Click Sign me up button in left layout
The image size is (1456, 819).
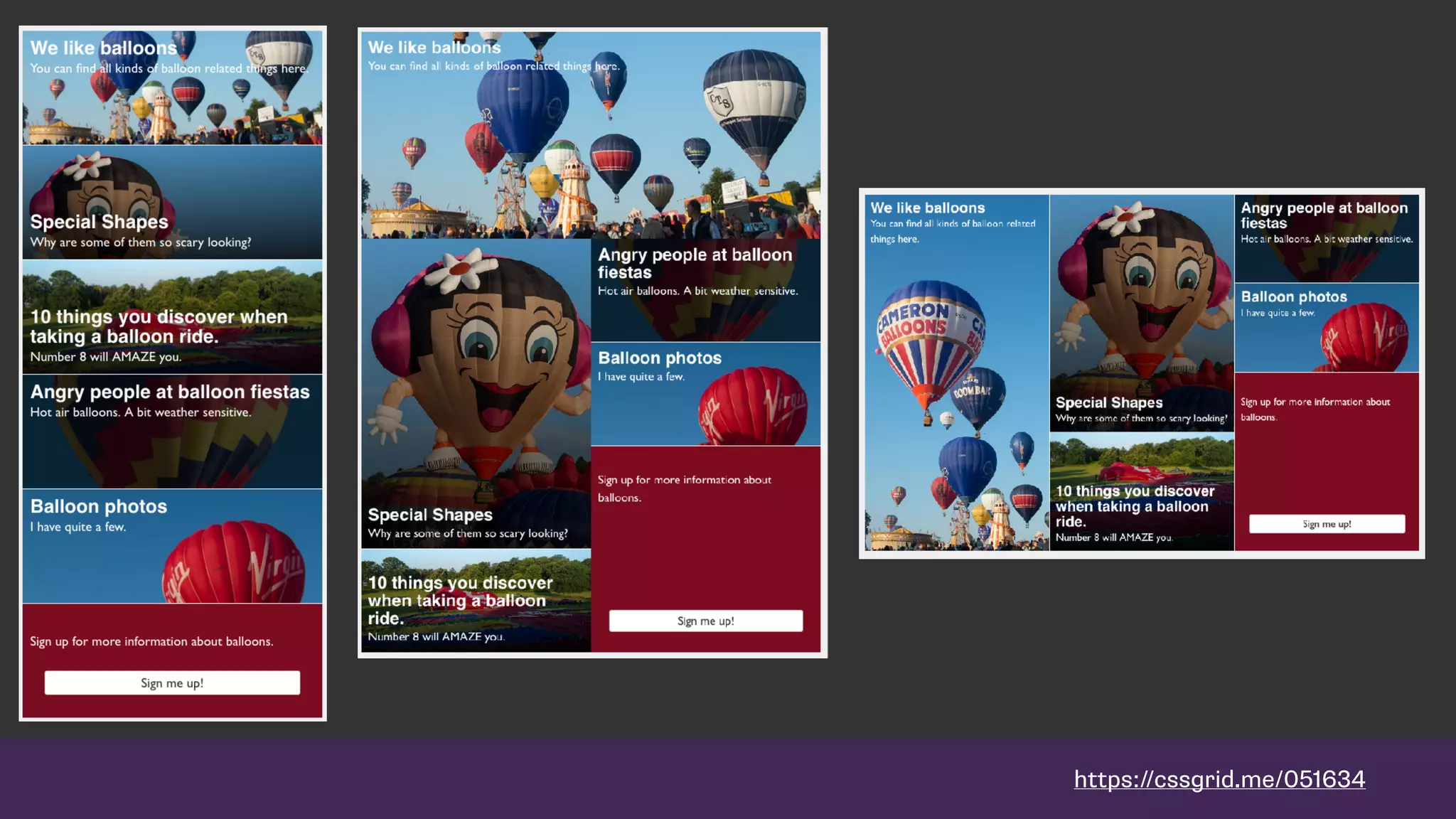pyautogui.click(x=172, y=683)
